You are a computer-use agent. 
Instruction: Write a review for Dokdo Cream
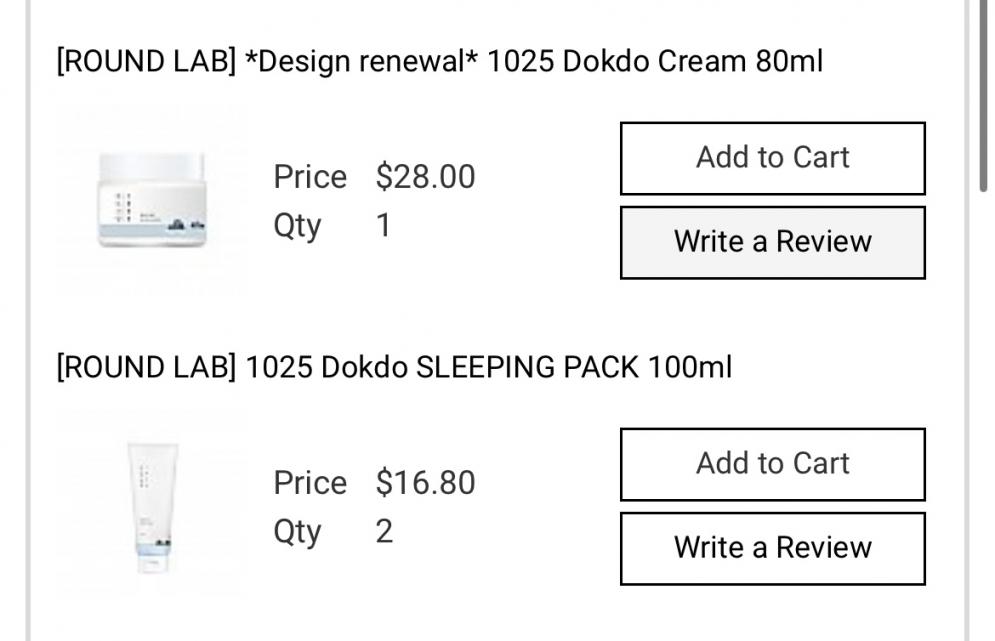[x=772, y=242]
